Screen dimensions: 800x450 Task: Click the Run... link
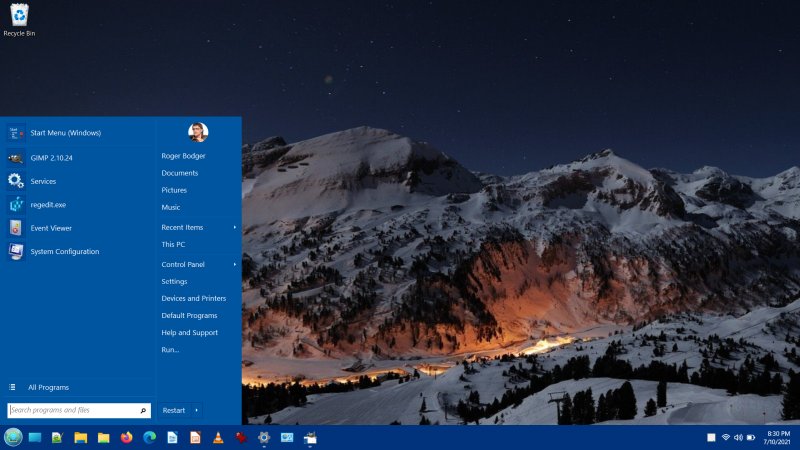pos(171,350)
